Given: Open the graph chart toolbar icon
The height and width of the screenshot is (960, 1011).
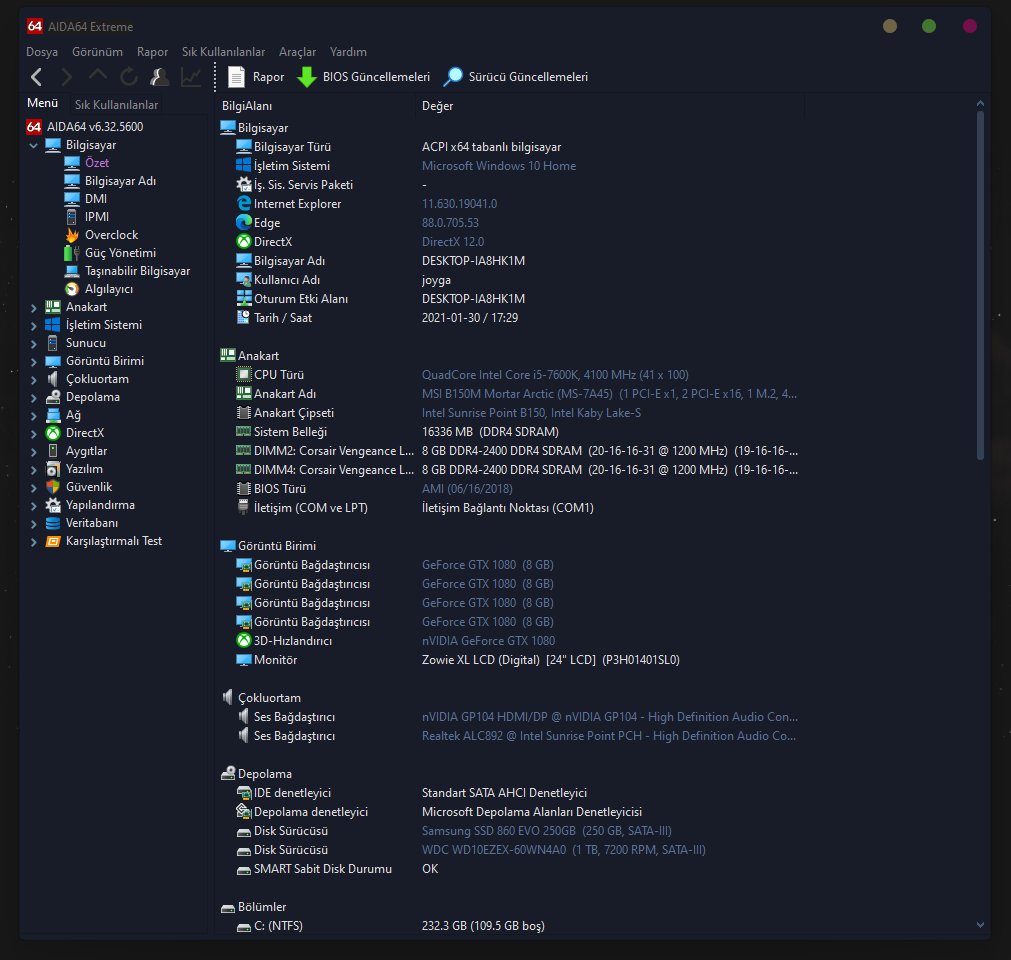Looking at the screenshot, I should (x=191, y=77).
